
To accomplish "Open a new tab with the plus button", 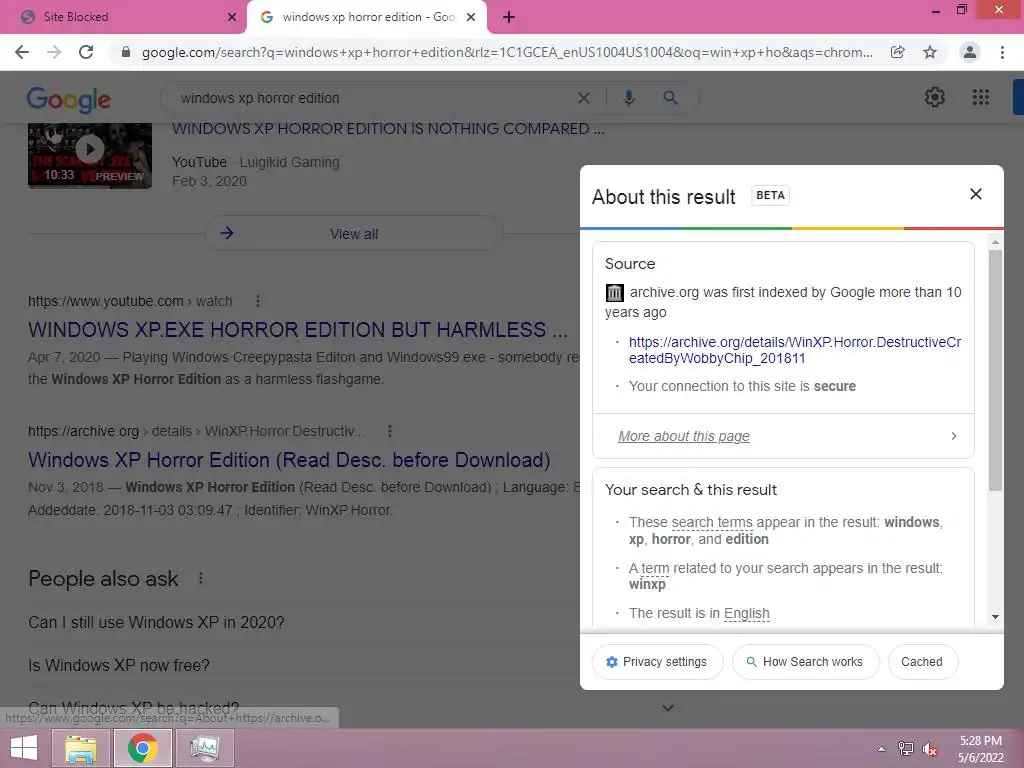I will pos(509,17).
